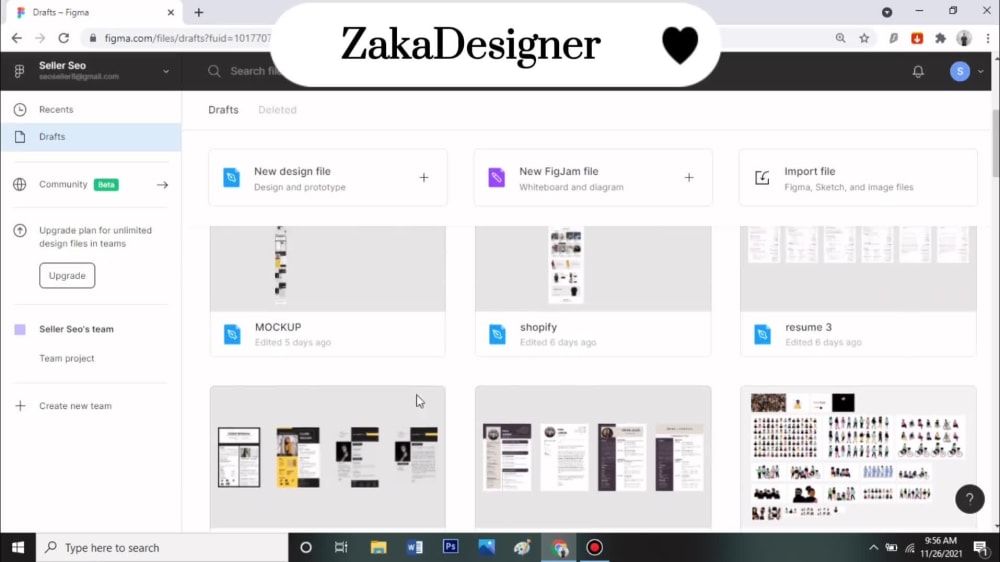The image size is (1000, 562).
Task: Switch to the Drafts tab
Action: pyautogui.click(x=223, y=110)
